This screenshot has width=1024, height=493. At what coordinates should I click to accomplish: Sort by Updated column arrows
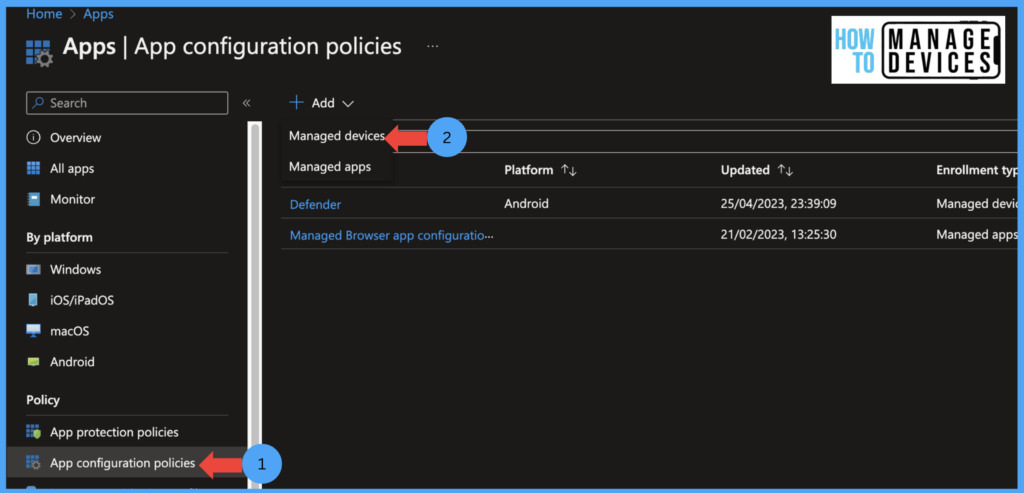point(785,171)
